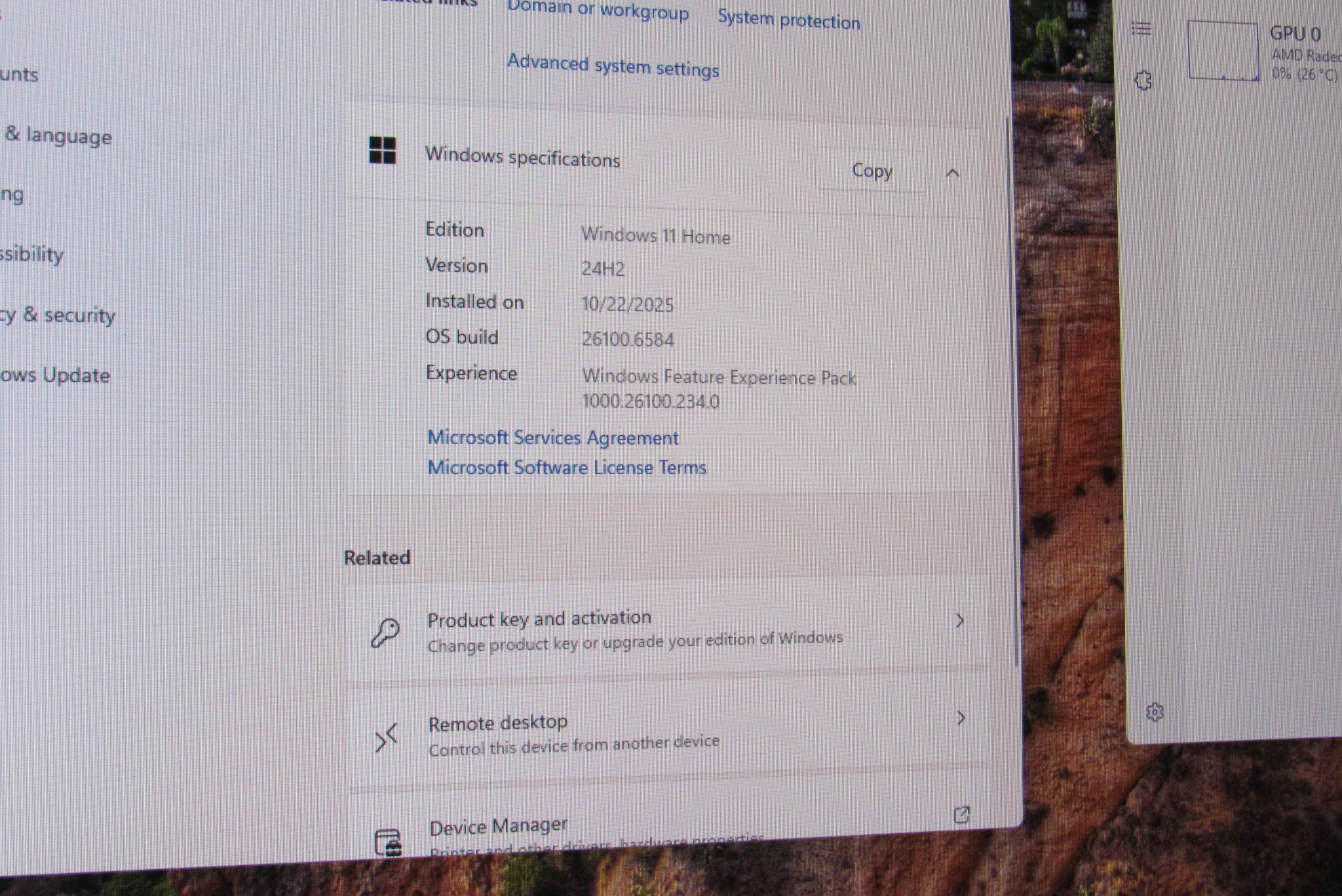1342x896 pixels.
Task: Click Device Manager's open-external-link icon
Action: click(x=961, y=815)
